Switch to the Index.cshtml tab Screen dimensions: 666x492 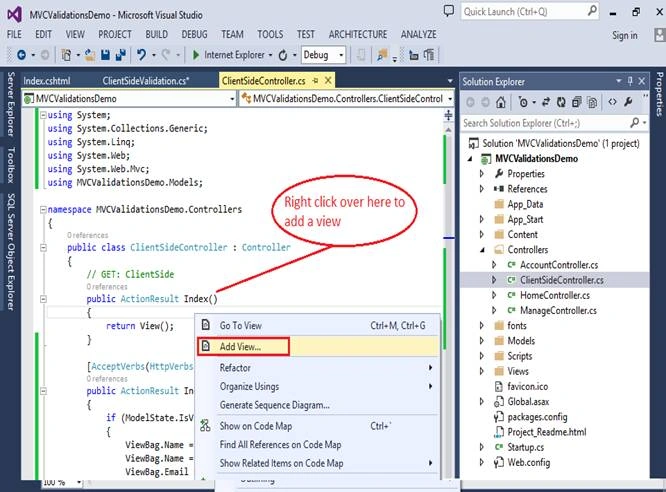47,81
